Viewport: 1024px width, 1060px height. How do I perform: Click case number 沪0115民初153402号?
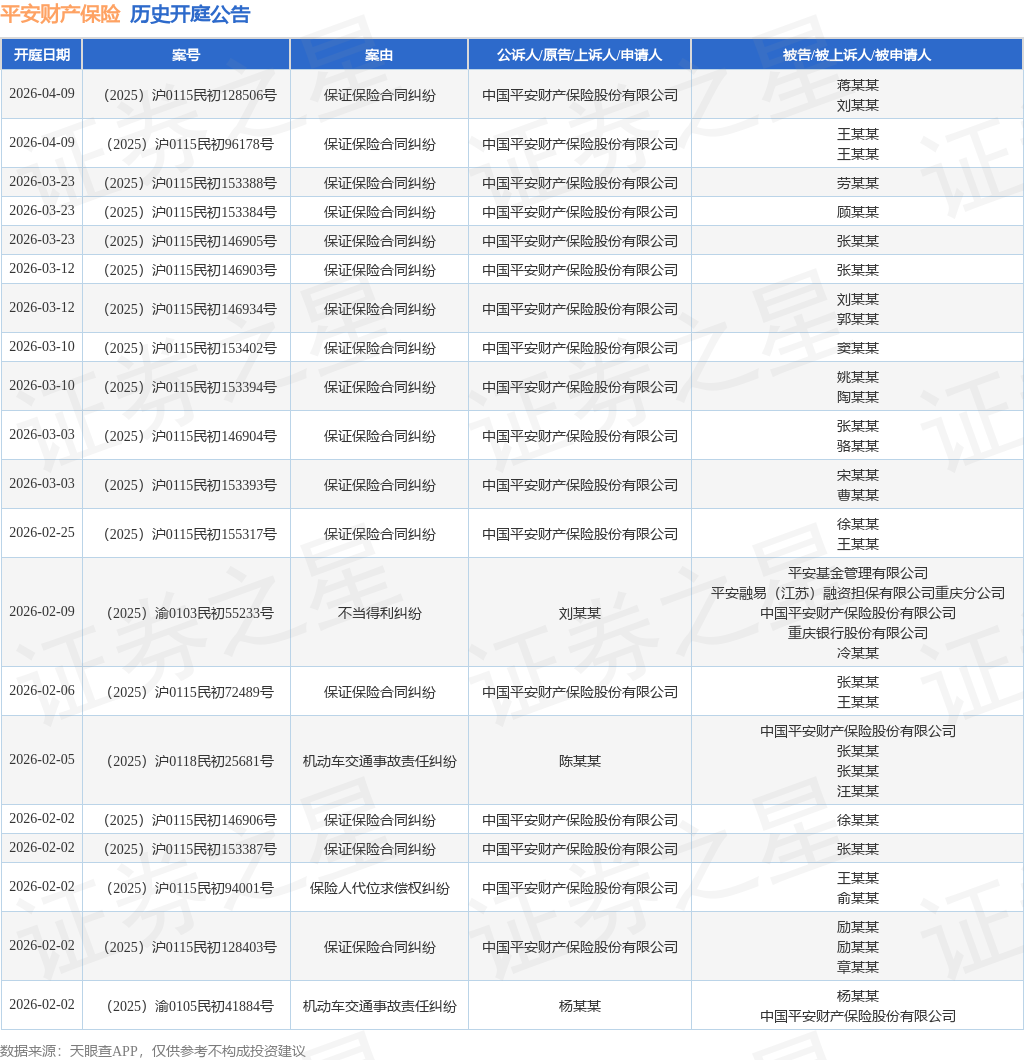[190, 348]
